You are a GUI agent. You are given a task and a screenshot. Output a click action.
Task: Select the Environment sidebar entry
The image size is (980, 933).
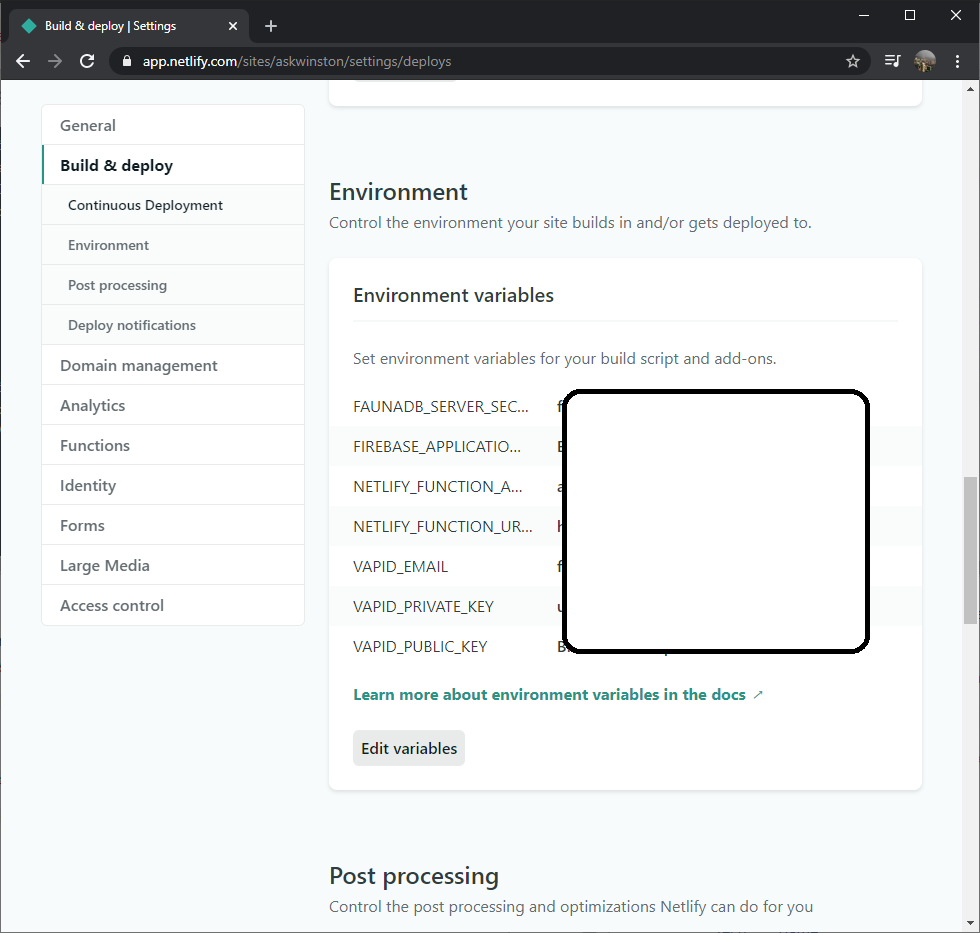108,244
